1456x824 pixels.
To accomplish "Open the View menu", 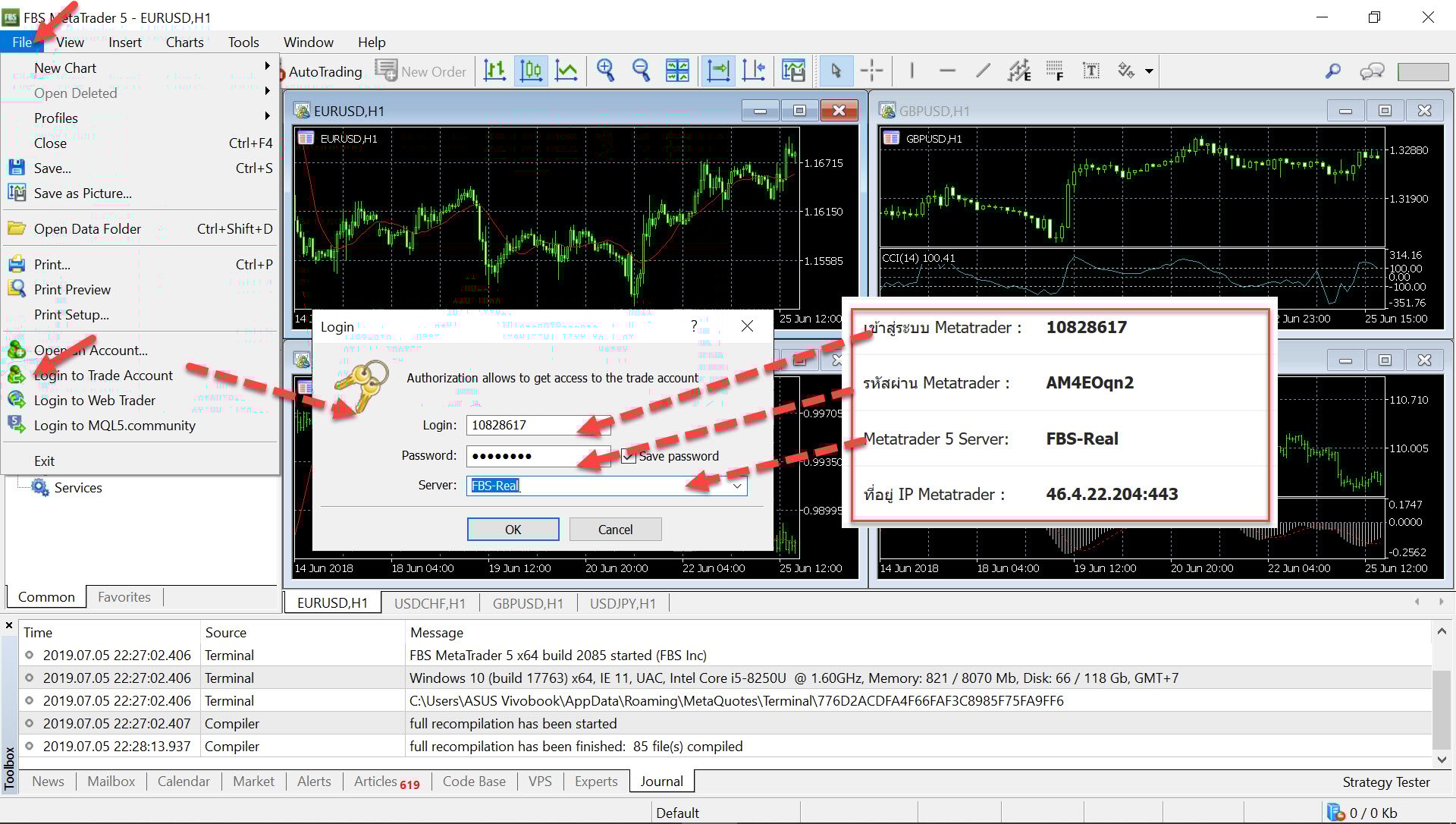I will coord(70,42).
